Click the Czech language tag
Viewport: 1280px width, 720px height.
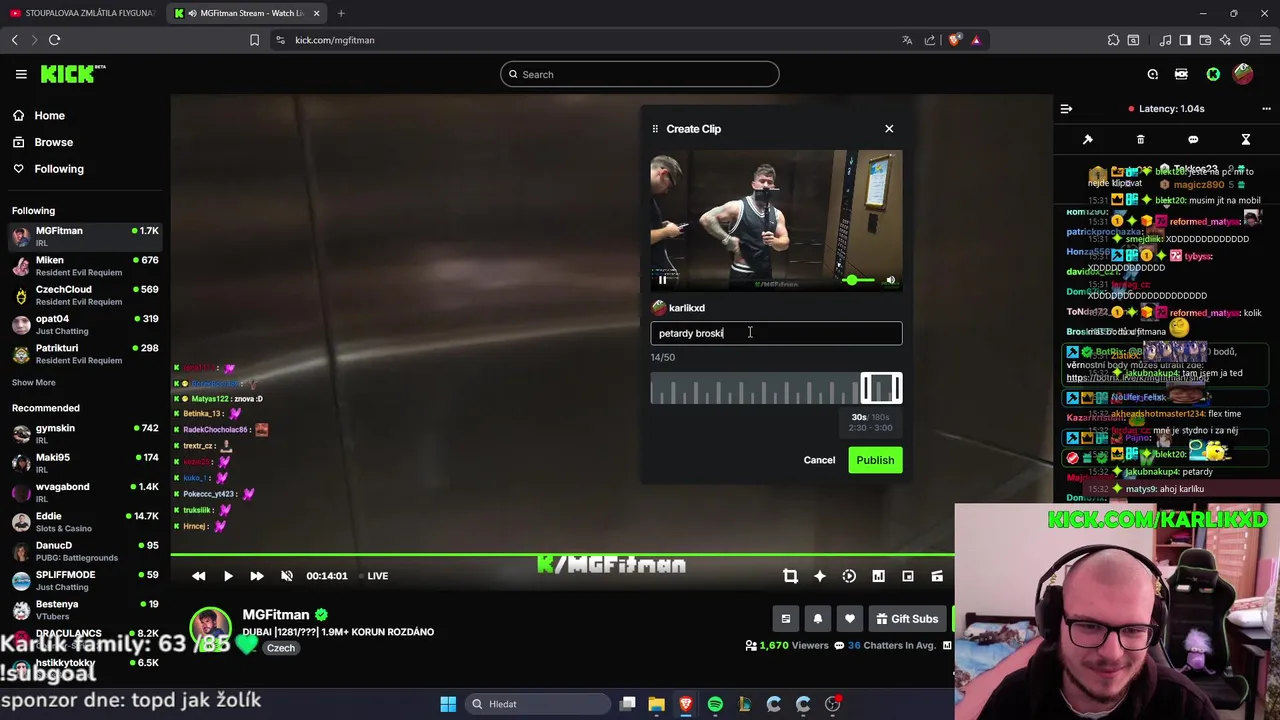281,648
